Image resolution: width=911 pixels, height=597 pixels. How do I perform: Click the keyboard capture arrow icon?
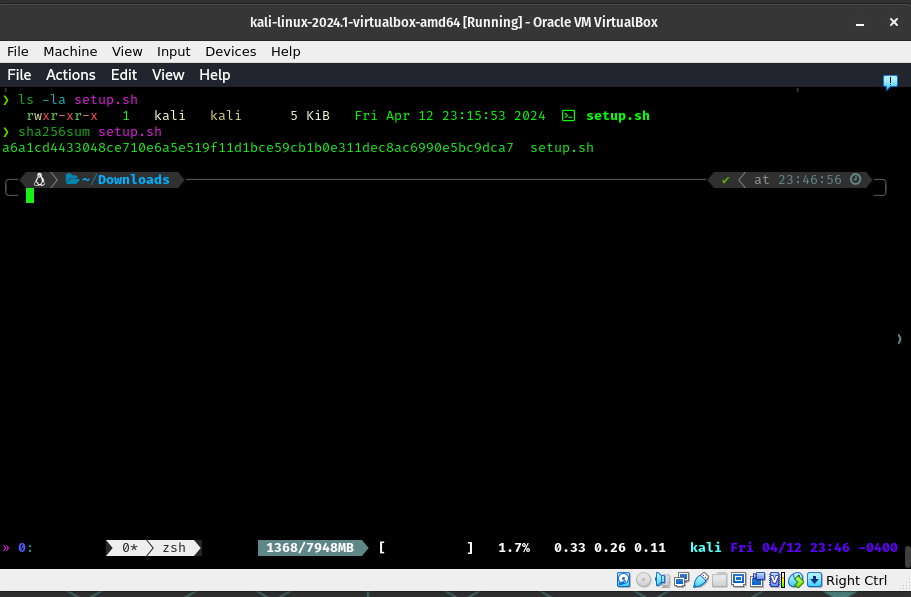815,580
